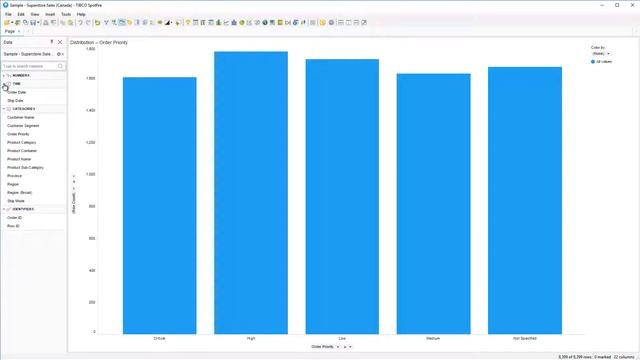This screenshot has height=360, width=640.
Task: Add a new page with the plus tab
Action: [x=28, y=31]
